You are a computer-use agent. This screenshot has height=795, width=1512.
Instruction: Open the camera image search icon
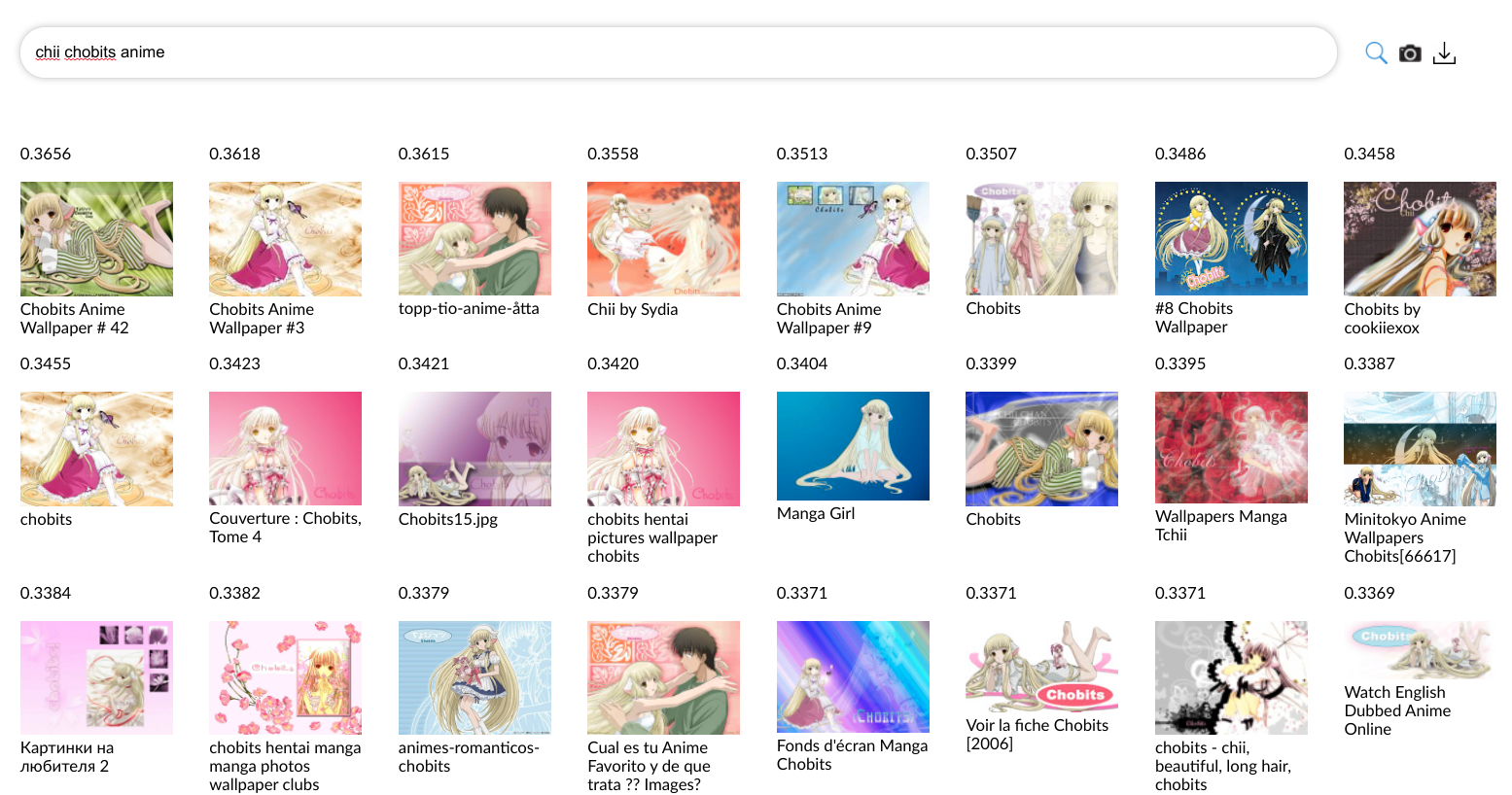coord(1410,53)
